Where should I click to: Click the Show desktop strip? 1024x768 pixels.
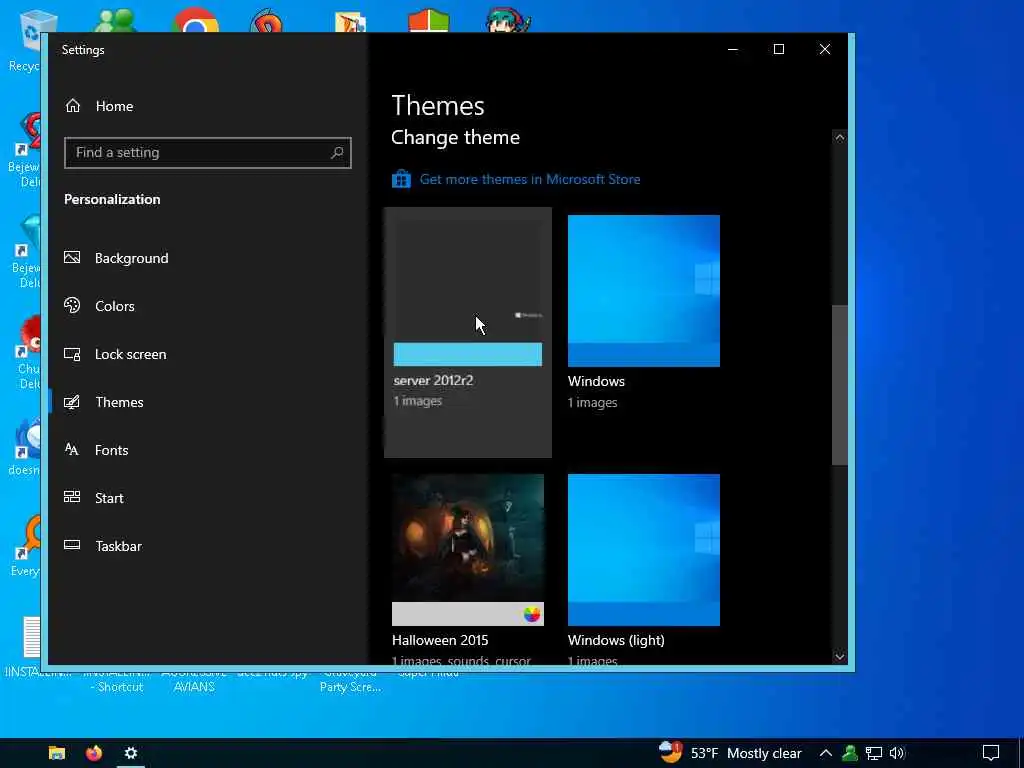point(1021,753)
